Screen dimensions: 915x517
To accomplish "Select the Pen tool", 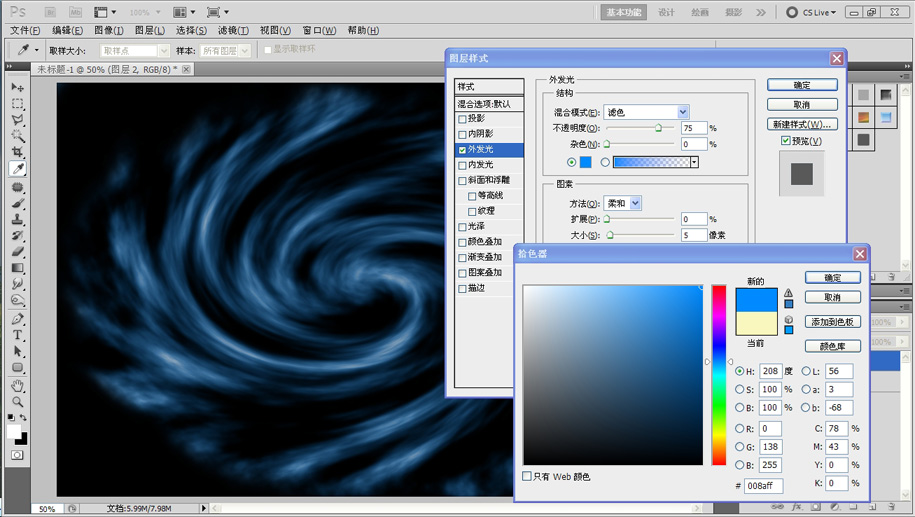I will click(x=18, y=319).
